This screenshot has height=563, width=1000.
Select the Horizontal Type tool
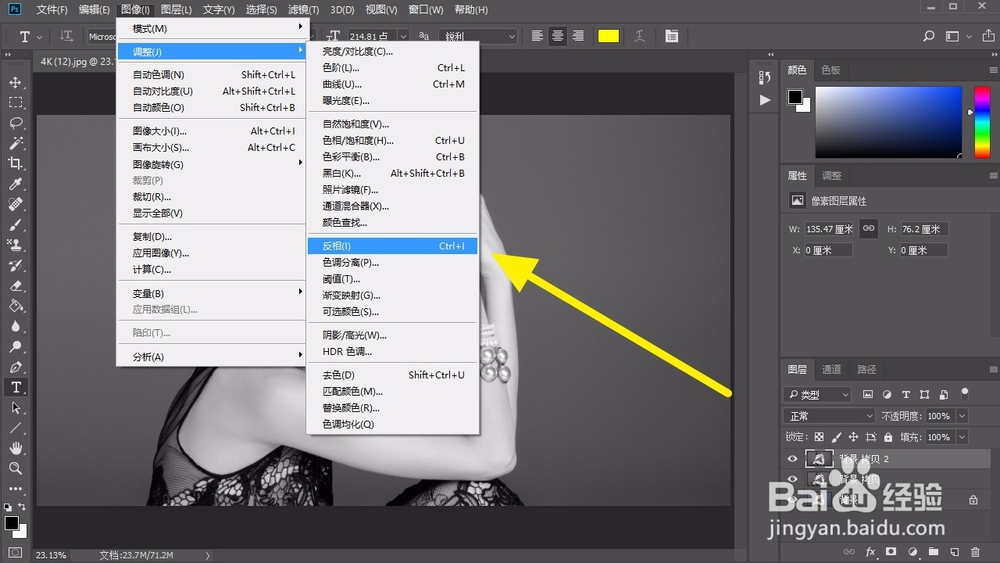[x=15, y=387]
